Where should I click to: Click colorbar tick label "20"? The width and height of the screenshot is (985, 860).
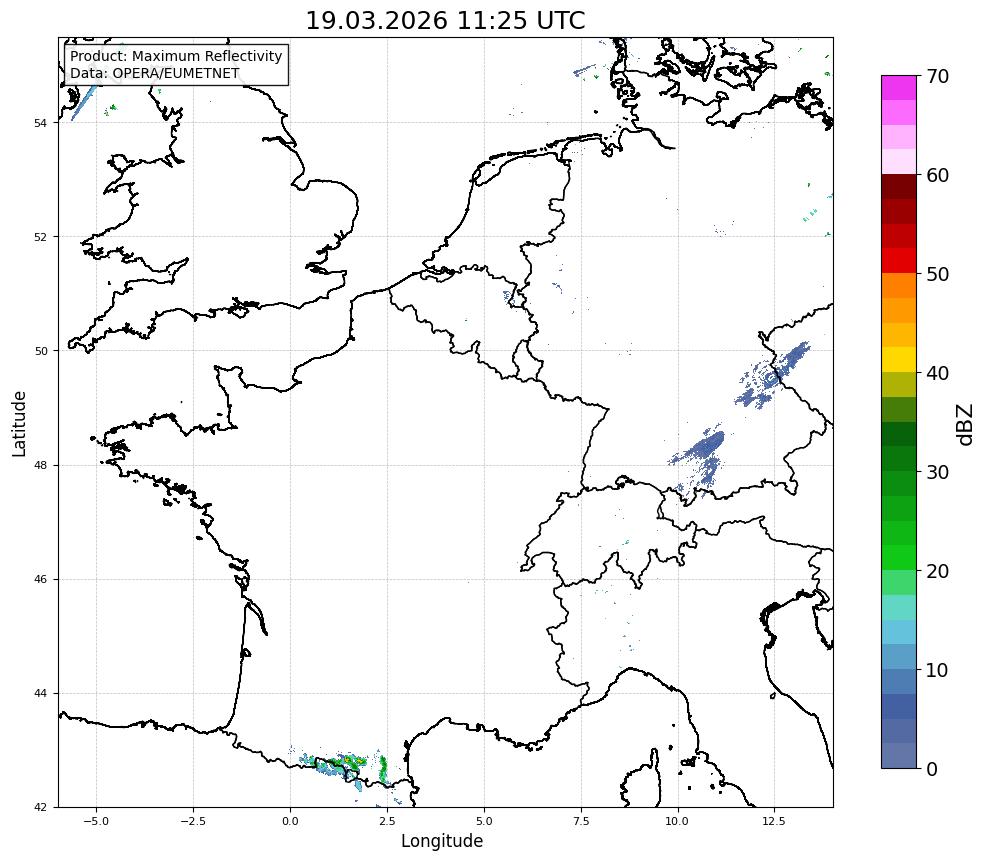[937, 571]
